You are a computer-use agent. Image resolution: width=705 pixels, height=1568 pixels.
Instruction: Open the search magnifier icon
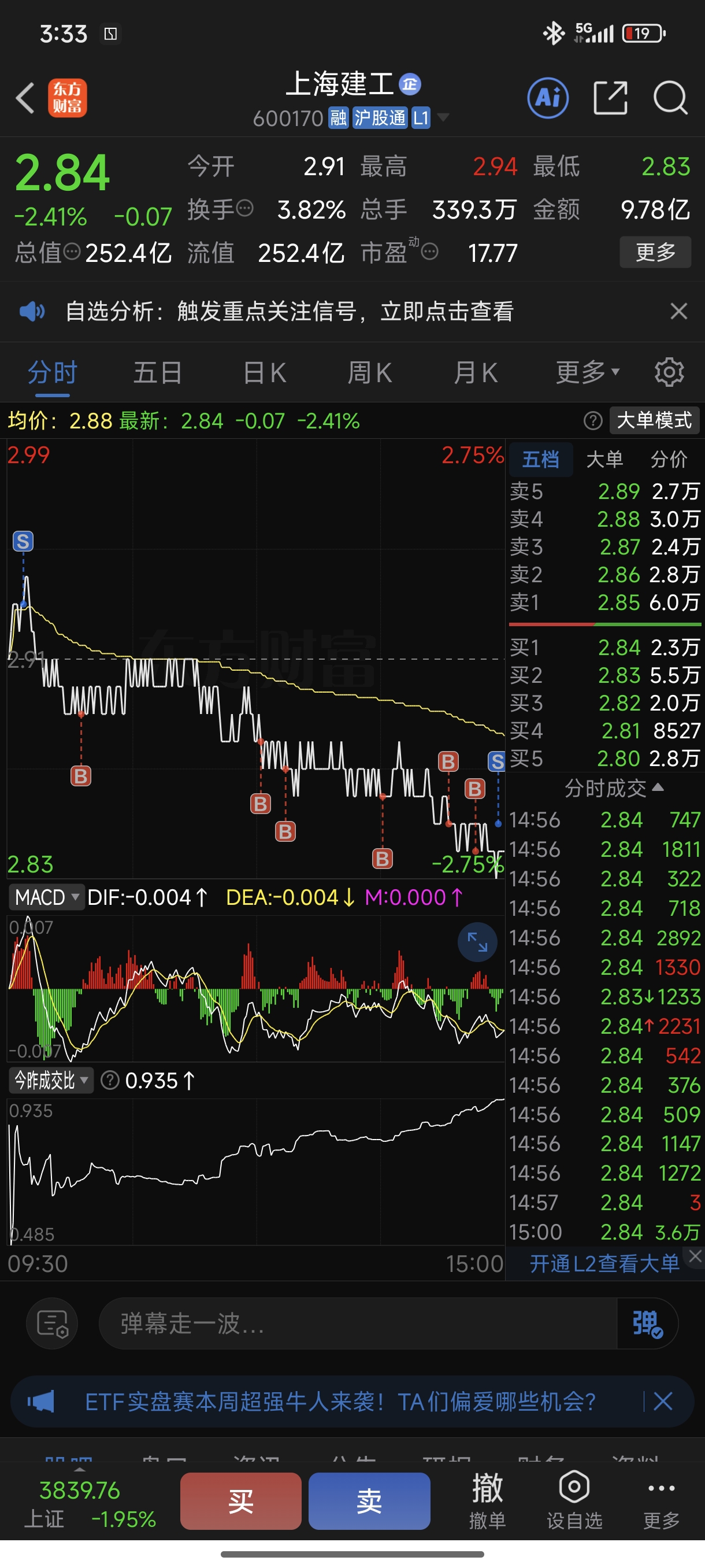670,97
